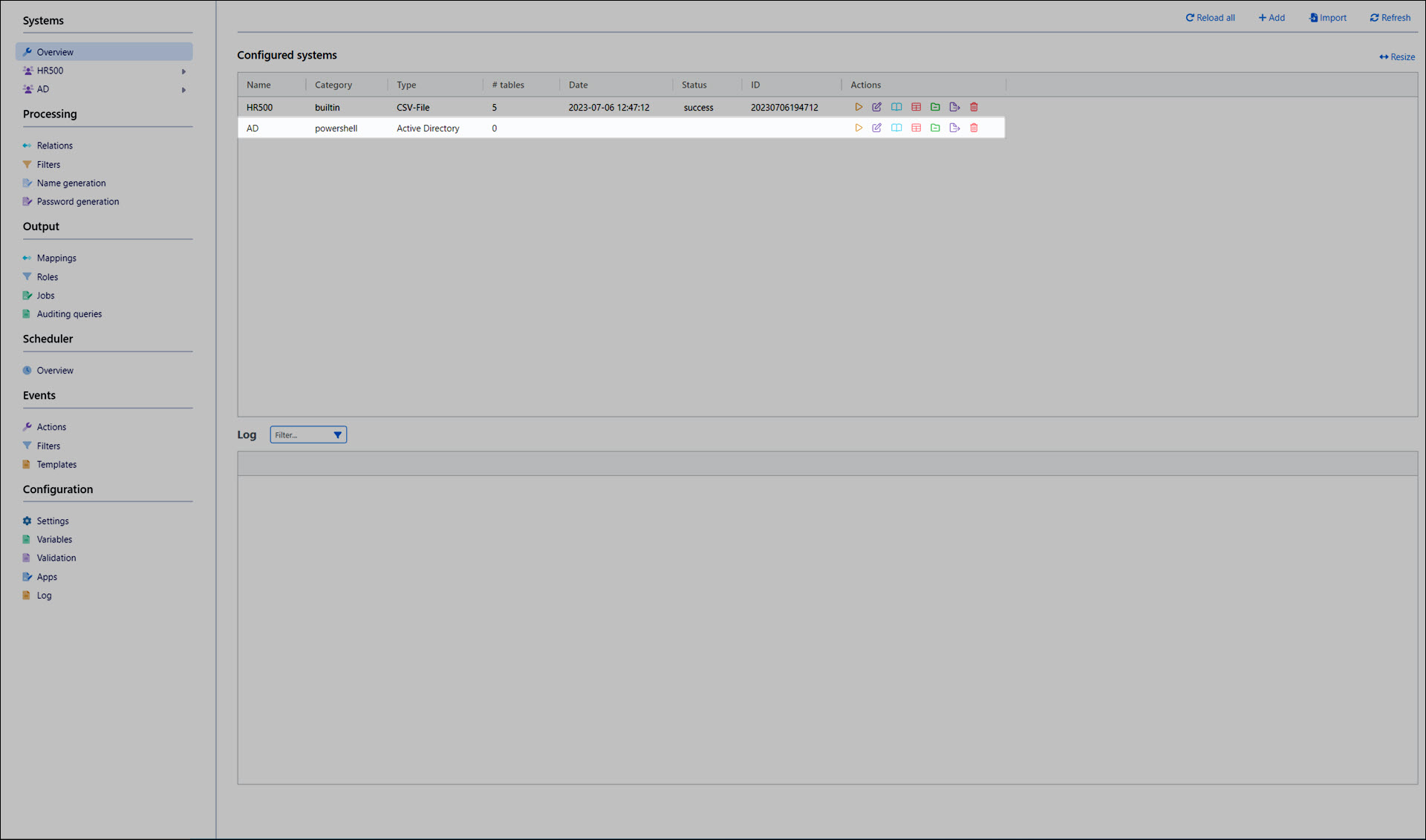
Task: Click red table icon in AD row
Action: click(916, 128)
